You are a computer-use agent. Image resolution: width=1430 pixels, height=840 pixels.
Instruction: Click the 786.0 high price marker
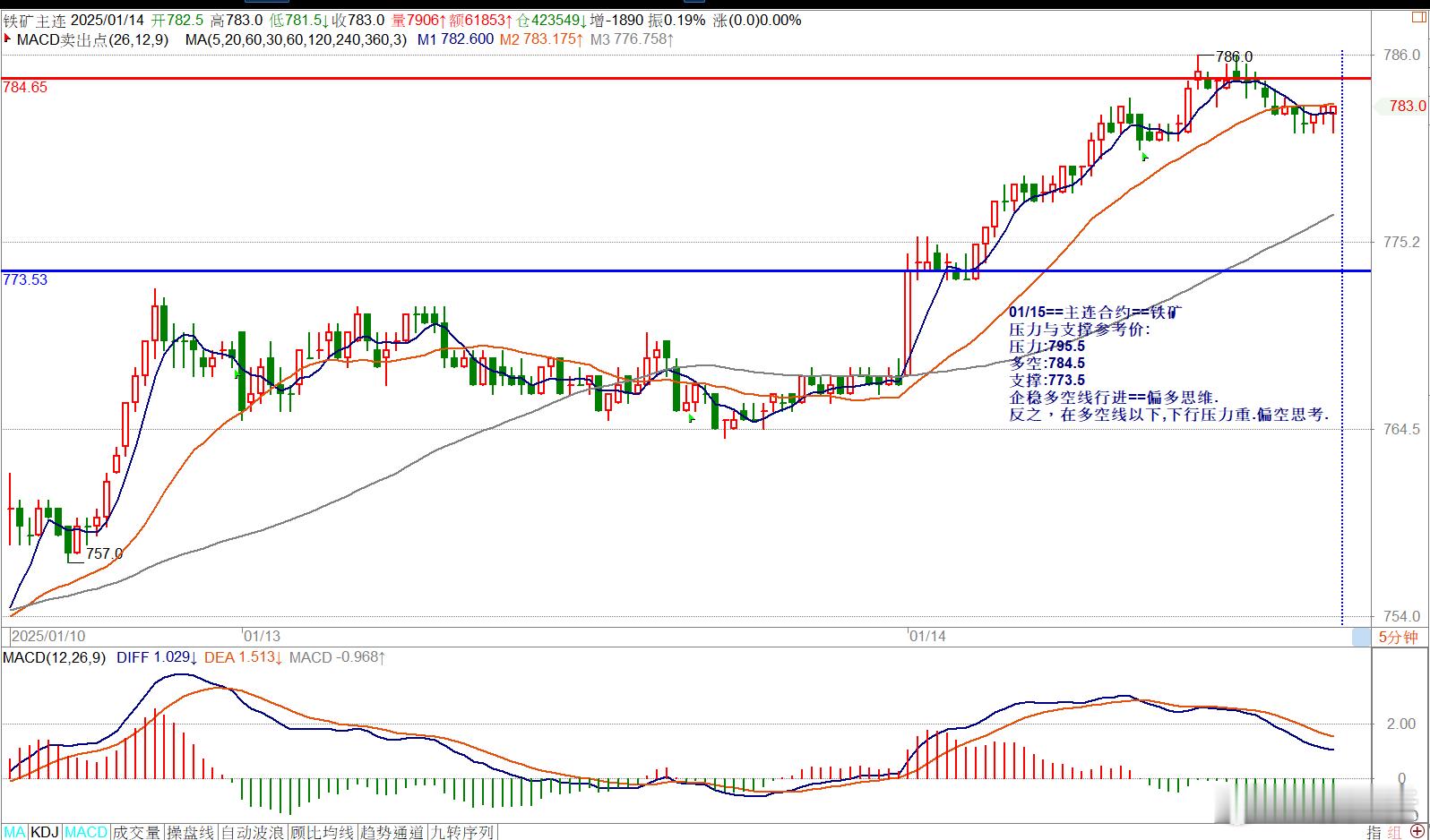point(1234,56)
